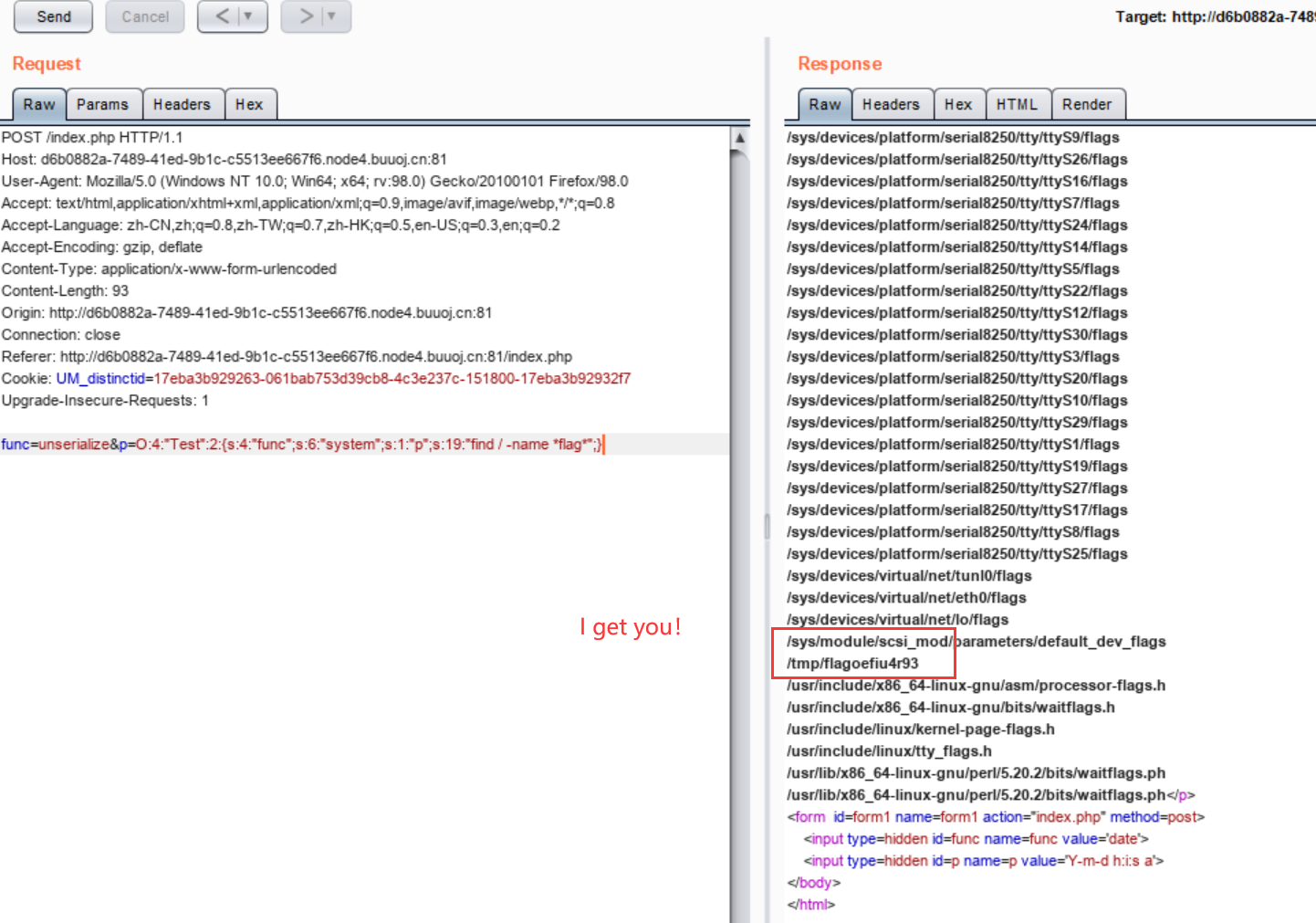
Task: Open the forward-history dropdown arrow
Action: tap(330, 16)
